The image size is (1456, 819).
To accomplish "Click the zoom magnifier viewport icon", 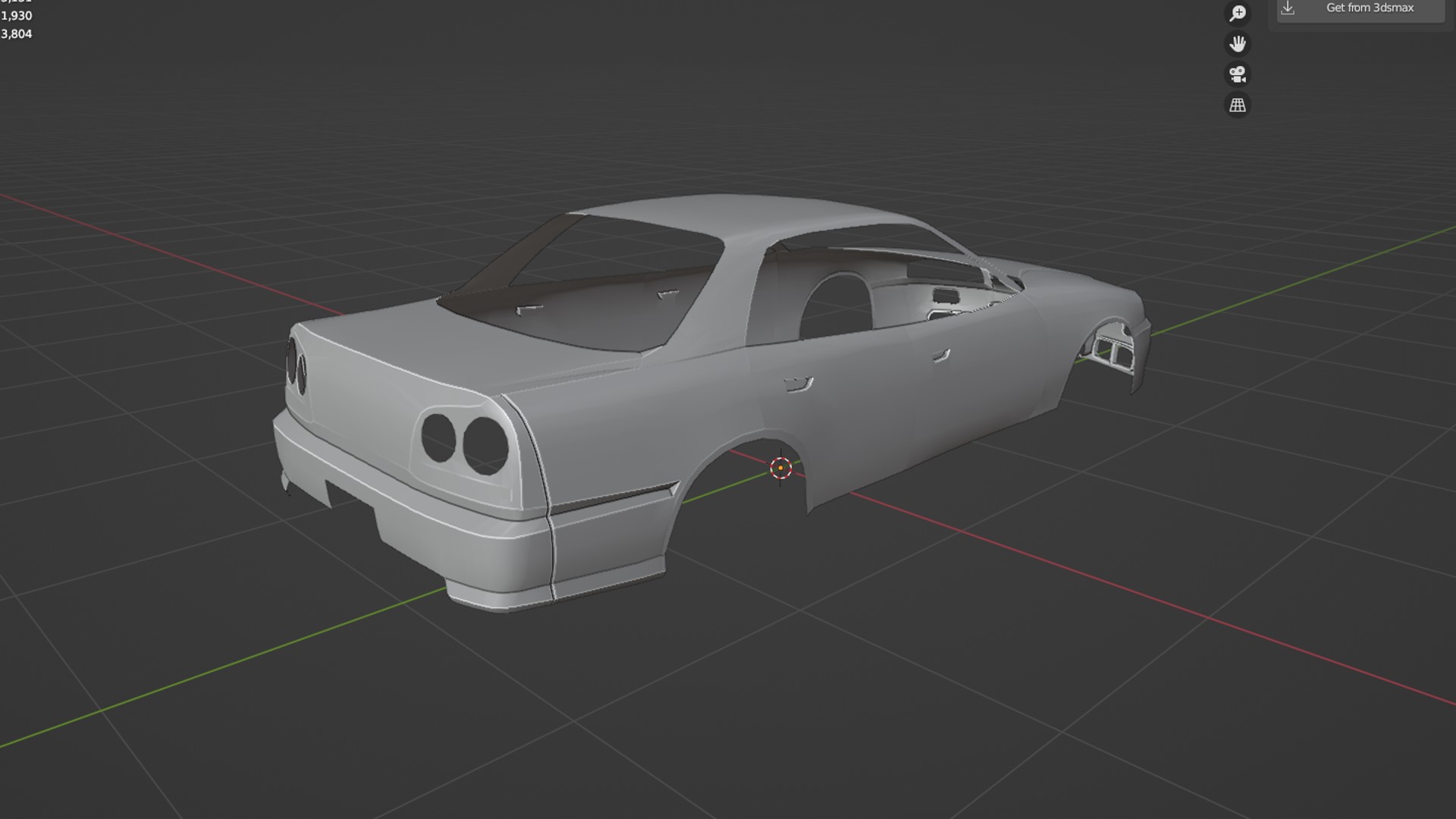I will pos(1238,13).
